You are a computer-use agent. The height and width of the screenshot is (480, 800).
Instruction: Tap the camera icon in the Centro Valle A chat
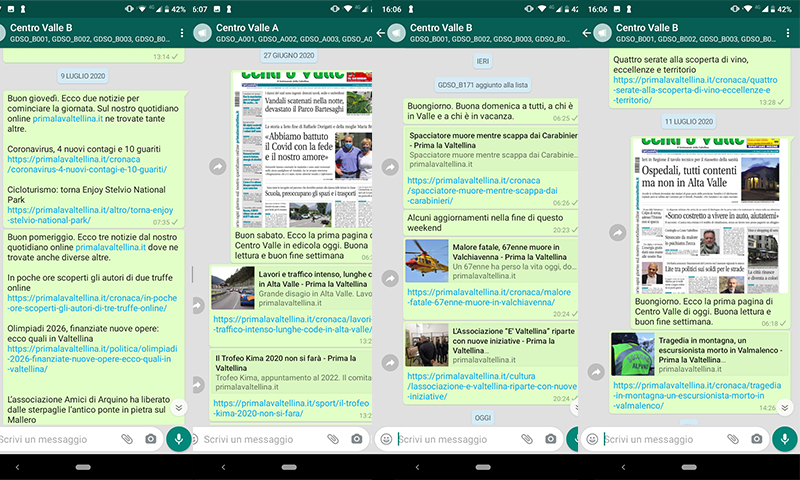pyautogui.click(x=357, y=439)
